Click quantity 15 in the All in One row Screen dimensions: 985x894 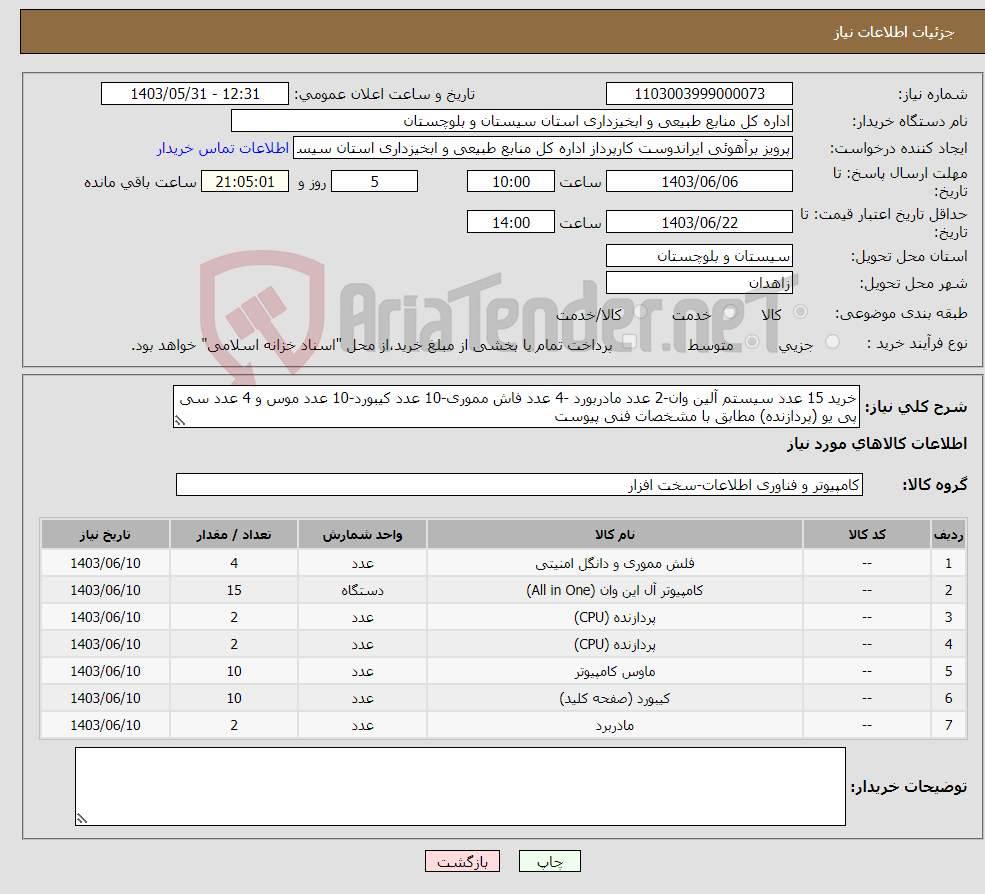[x=234, y=591]
